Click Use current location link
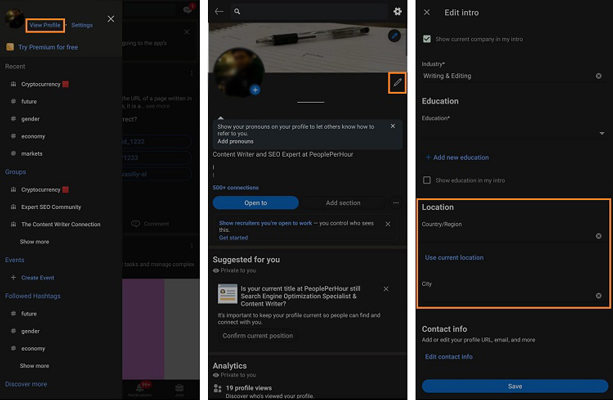The image size is (613, 400). 454,257
